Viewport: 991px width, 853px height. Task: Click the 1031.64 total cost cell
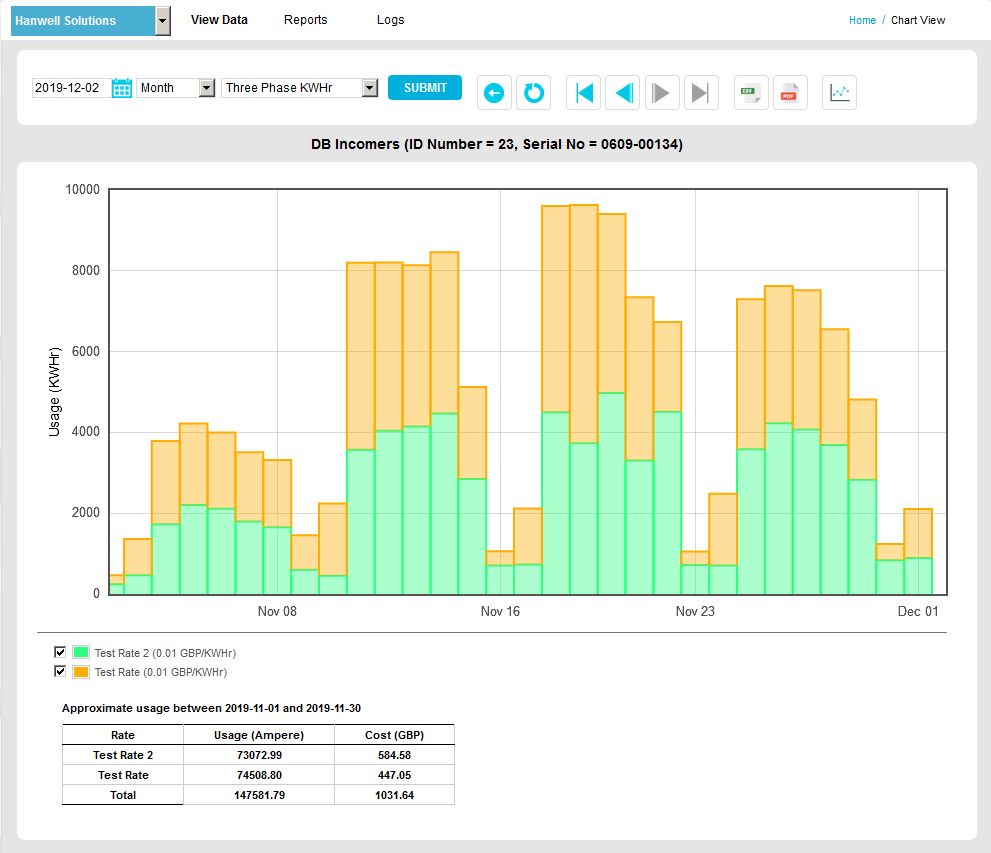pyautogui.click(x=394, y=795)
